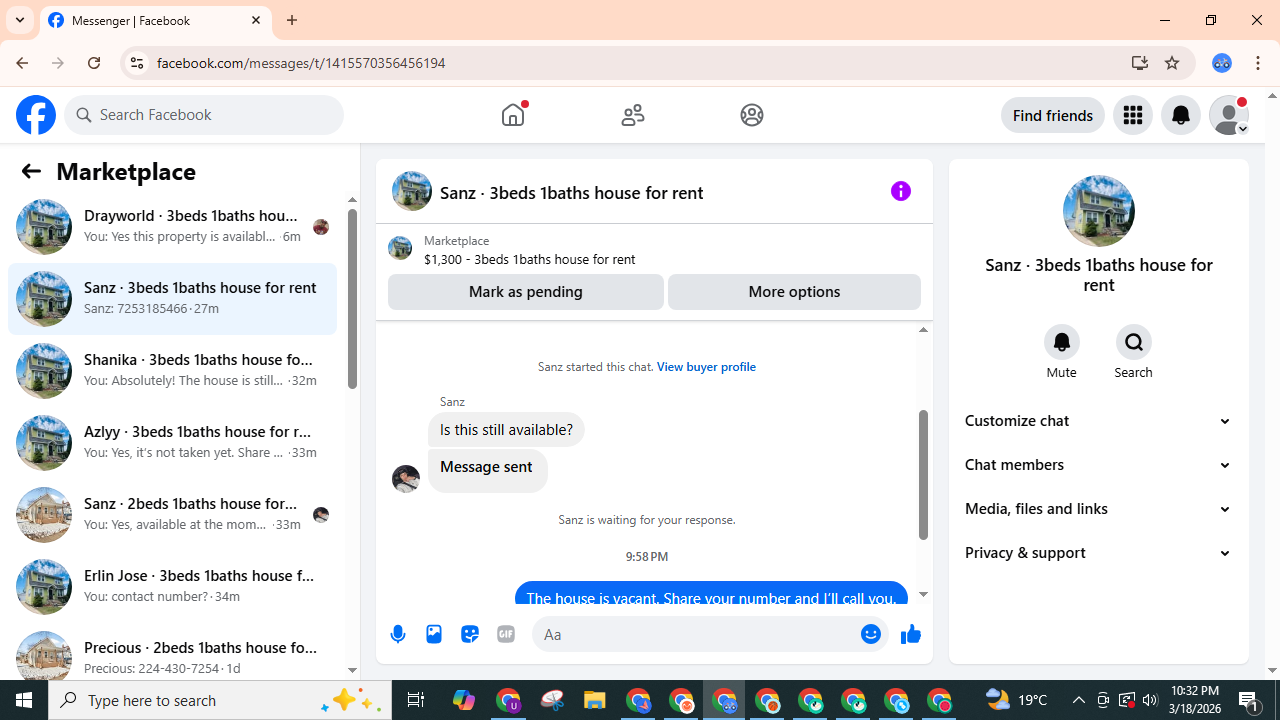
Task: Expand Media, files and links section
Action: 1099,509
